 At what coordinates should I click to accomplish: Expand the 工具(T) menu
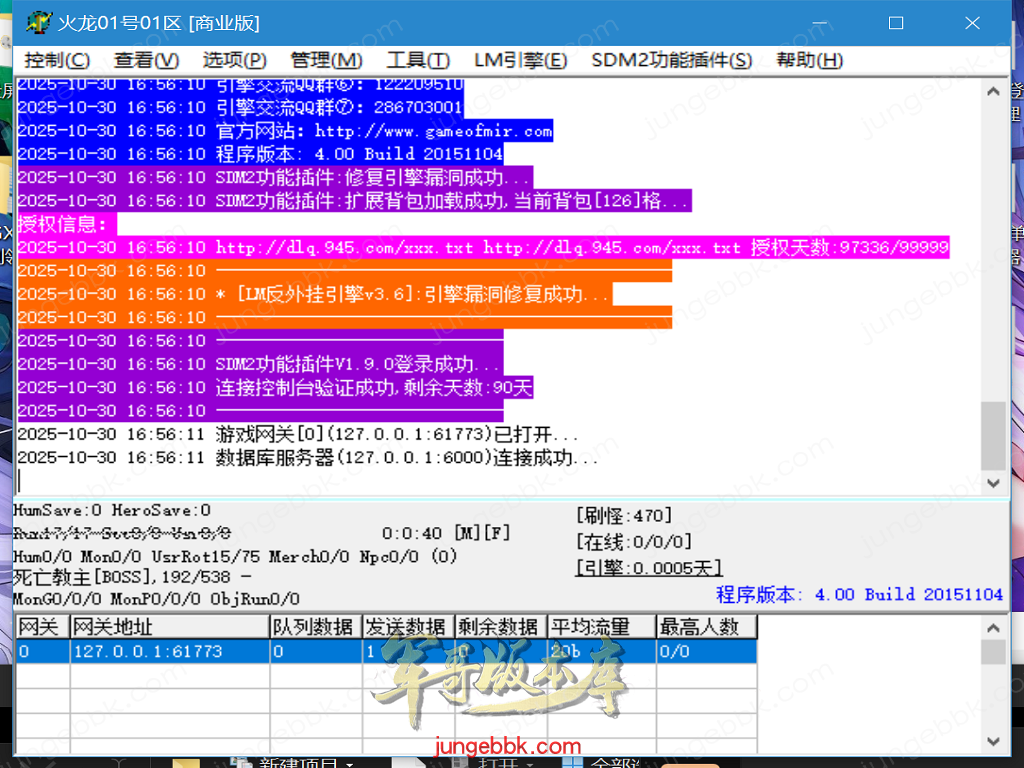[x=418, y=60]
